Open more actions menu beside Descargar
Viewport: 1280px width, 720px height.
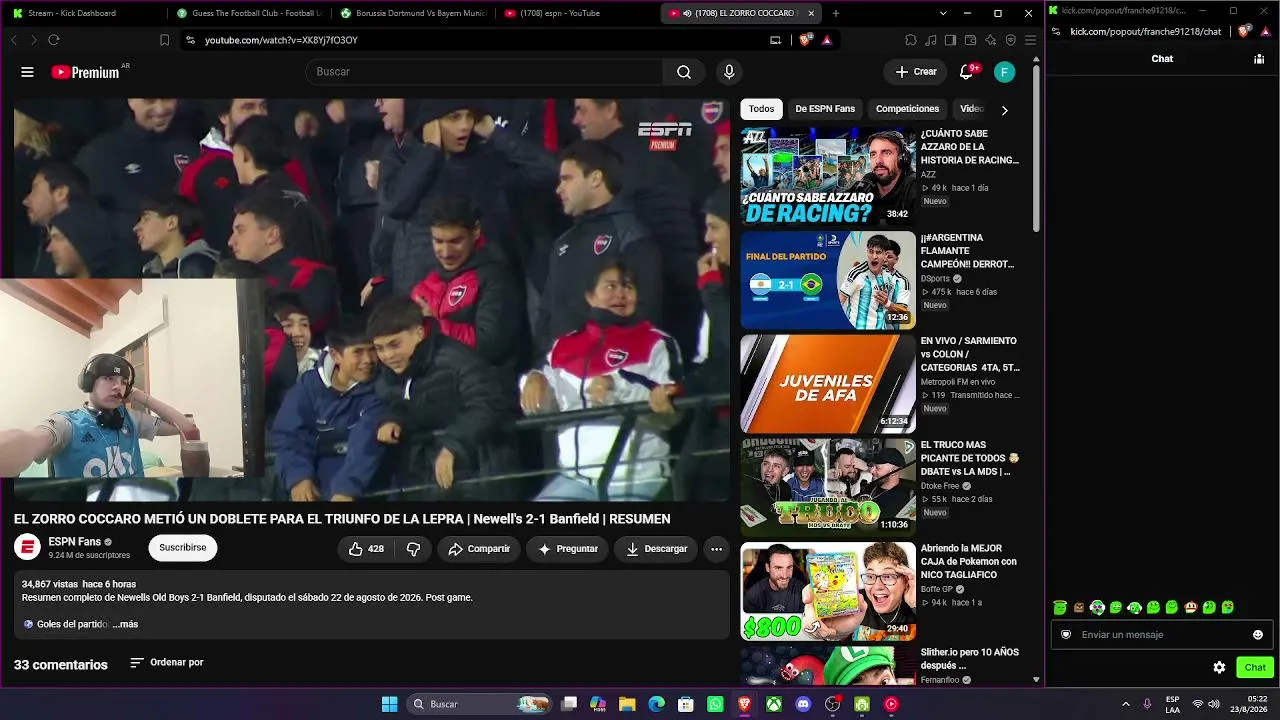coord(716,549)
